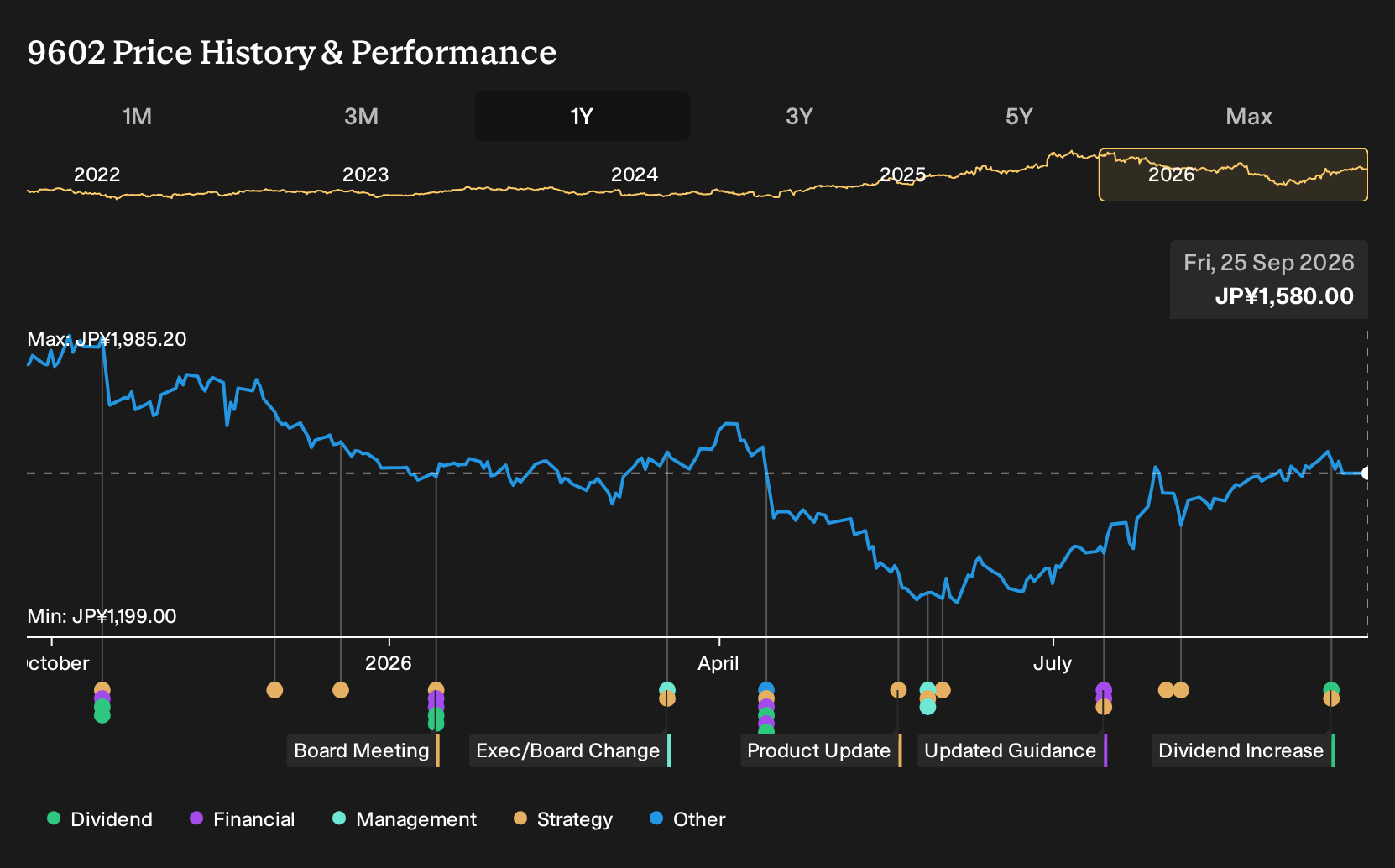
Task: Click the blue Other legend dot
Action: (656, 818)
